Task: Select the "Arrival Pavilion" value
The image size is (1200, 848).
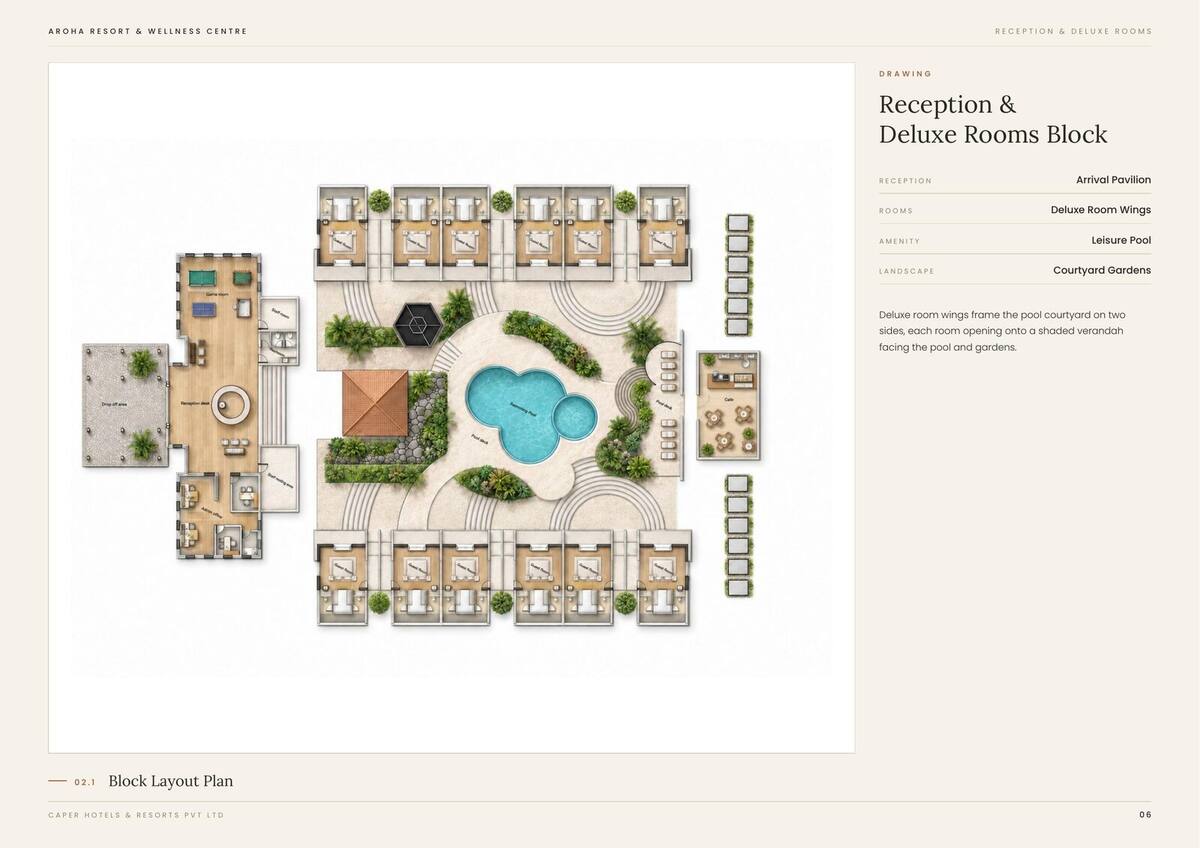Action: tap(1113, 180)
